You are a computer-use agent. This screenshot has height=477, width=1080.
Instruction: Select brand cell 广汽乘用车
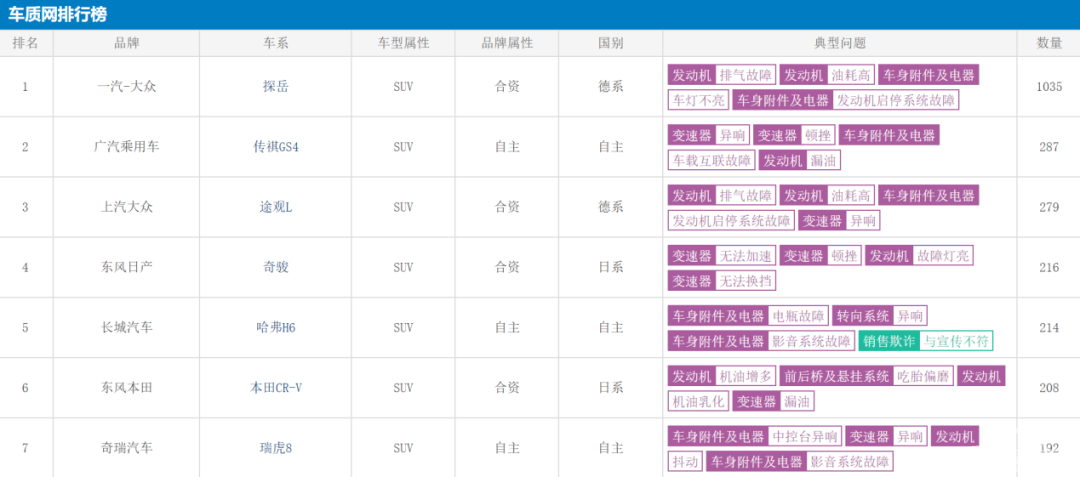[x=126, y=147]
